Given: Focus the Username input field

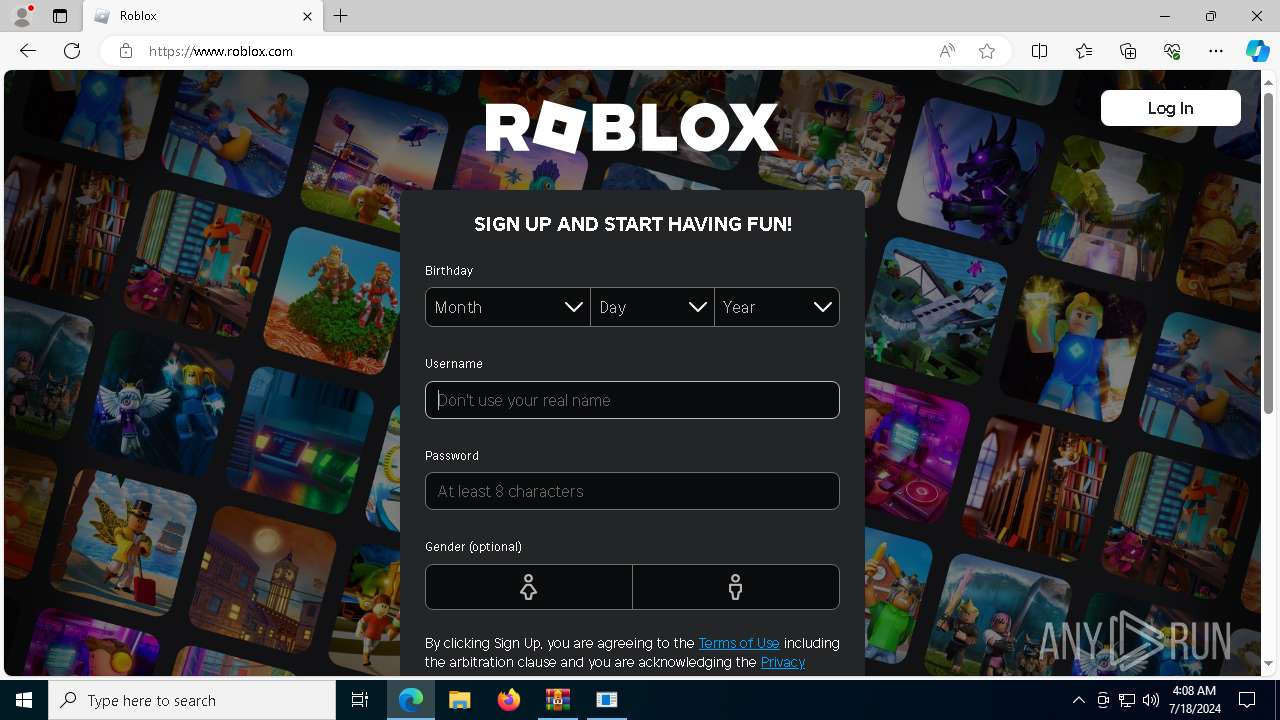Looking at the screenshot, I should click(x=632, y=400).
